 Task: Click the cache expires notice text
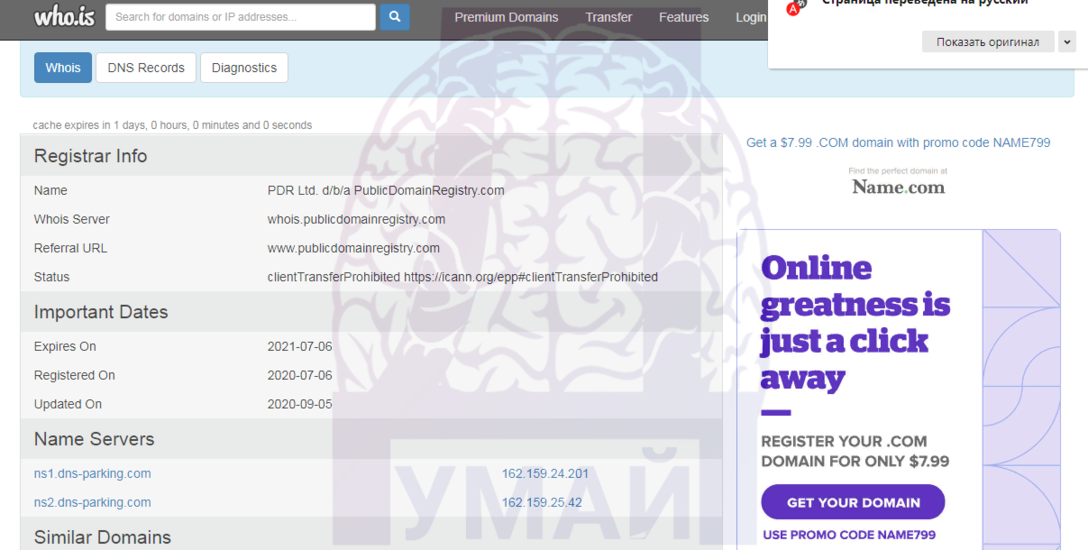(172, 126)
